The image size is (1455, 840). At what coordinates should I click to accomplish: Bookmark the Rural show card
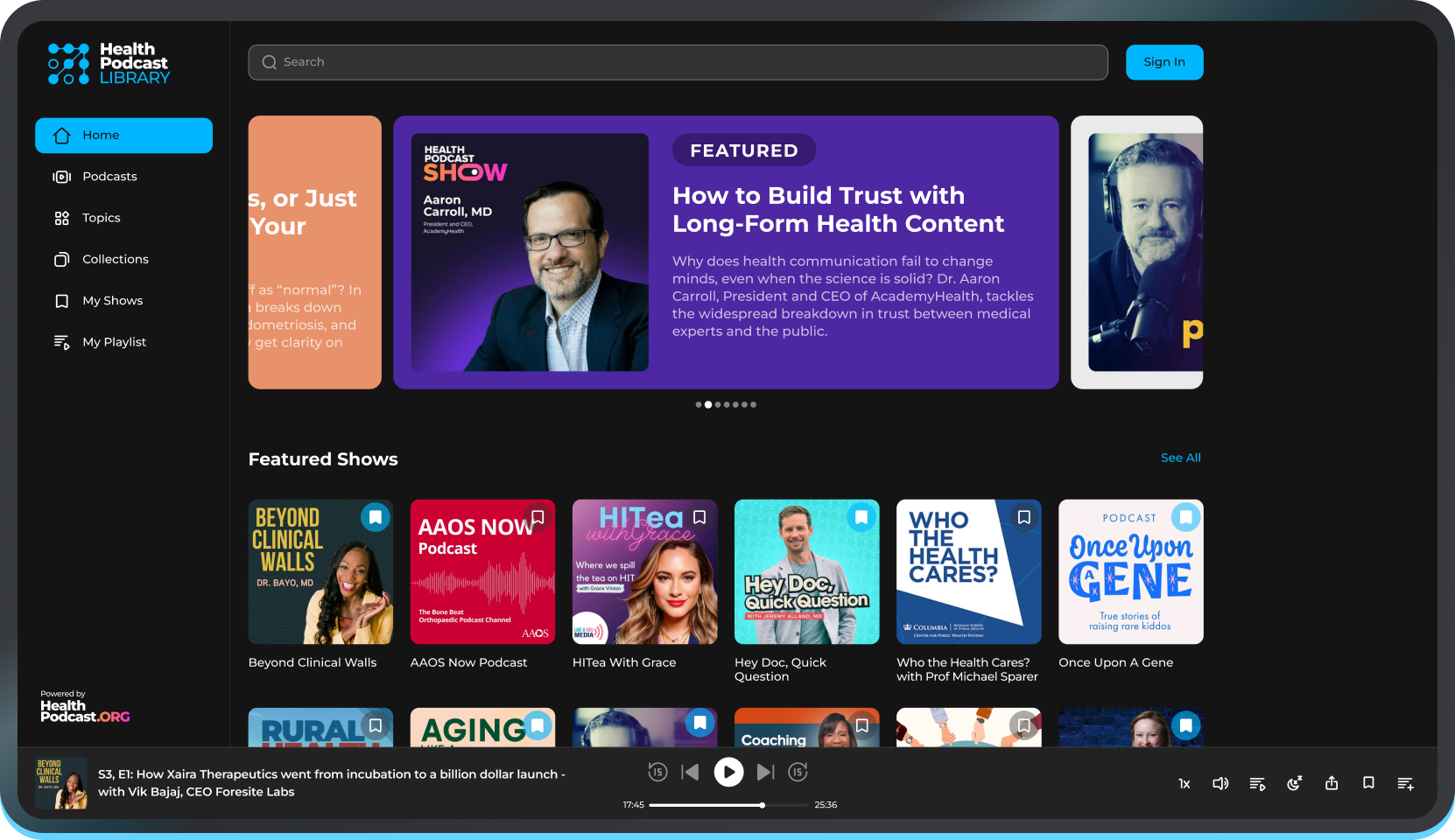point(375,725)
